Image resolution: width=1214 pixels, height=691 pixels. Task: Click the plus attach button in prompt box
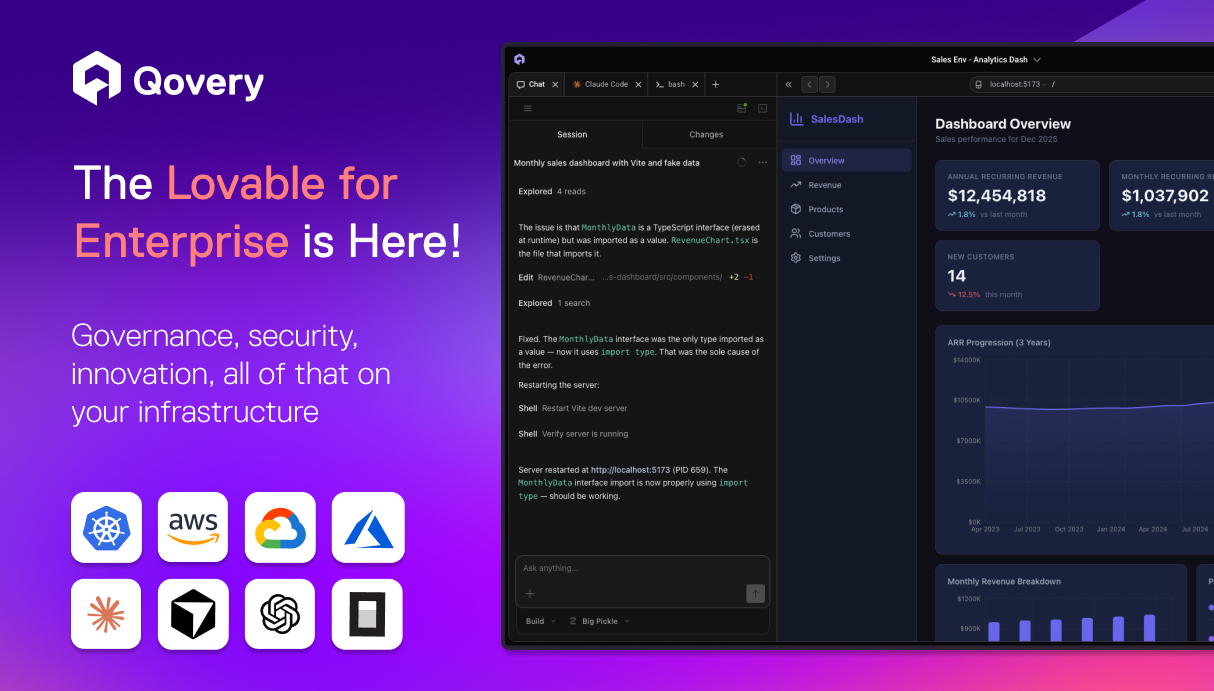(530, 594)
